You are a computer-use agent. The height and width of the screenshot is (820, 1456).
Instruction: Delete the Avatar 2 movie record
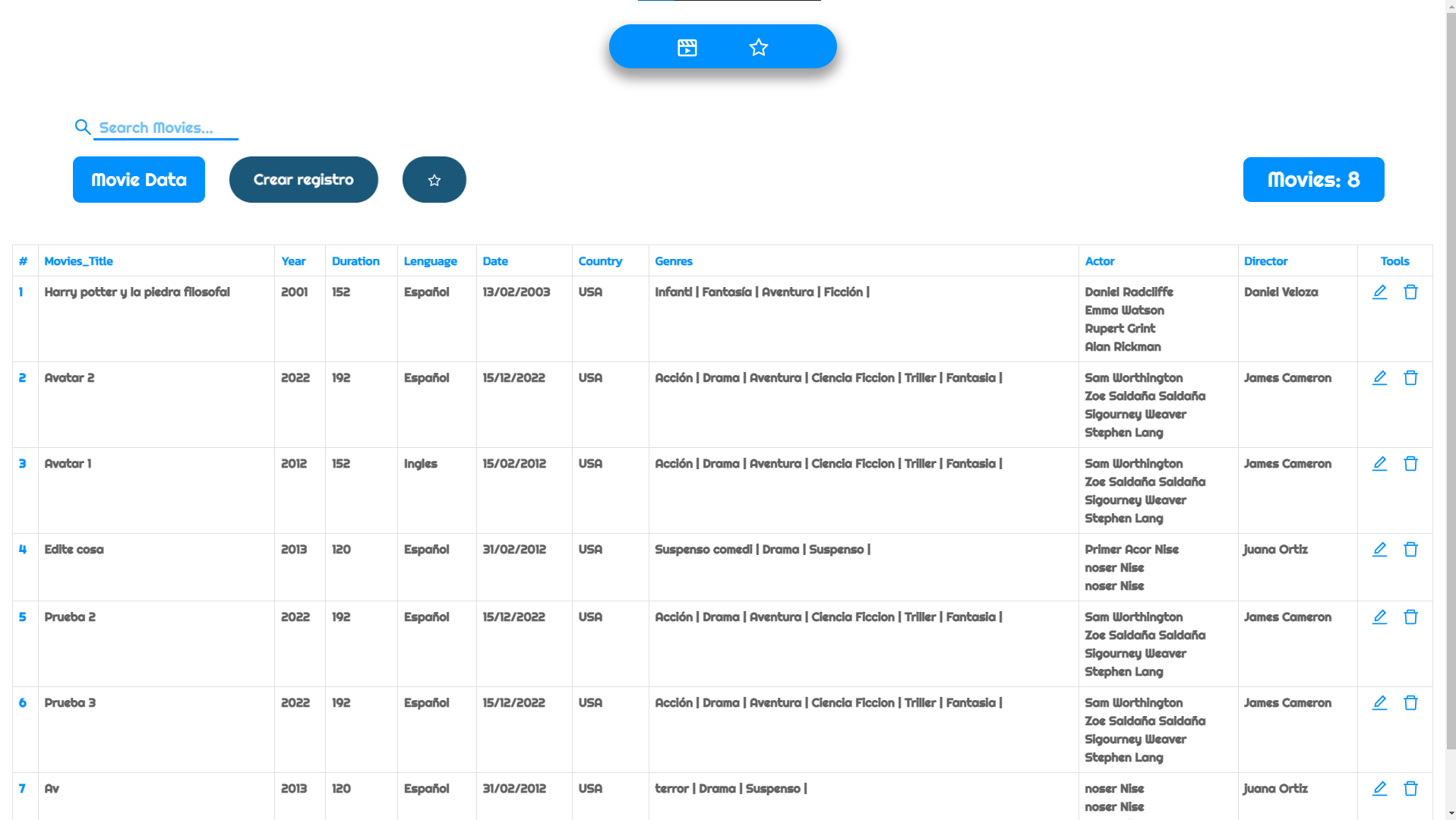coord(1410,378)
